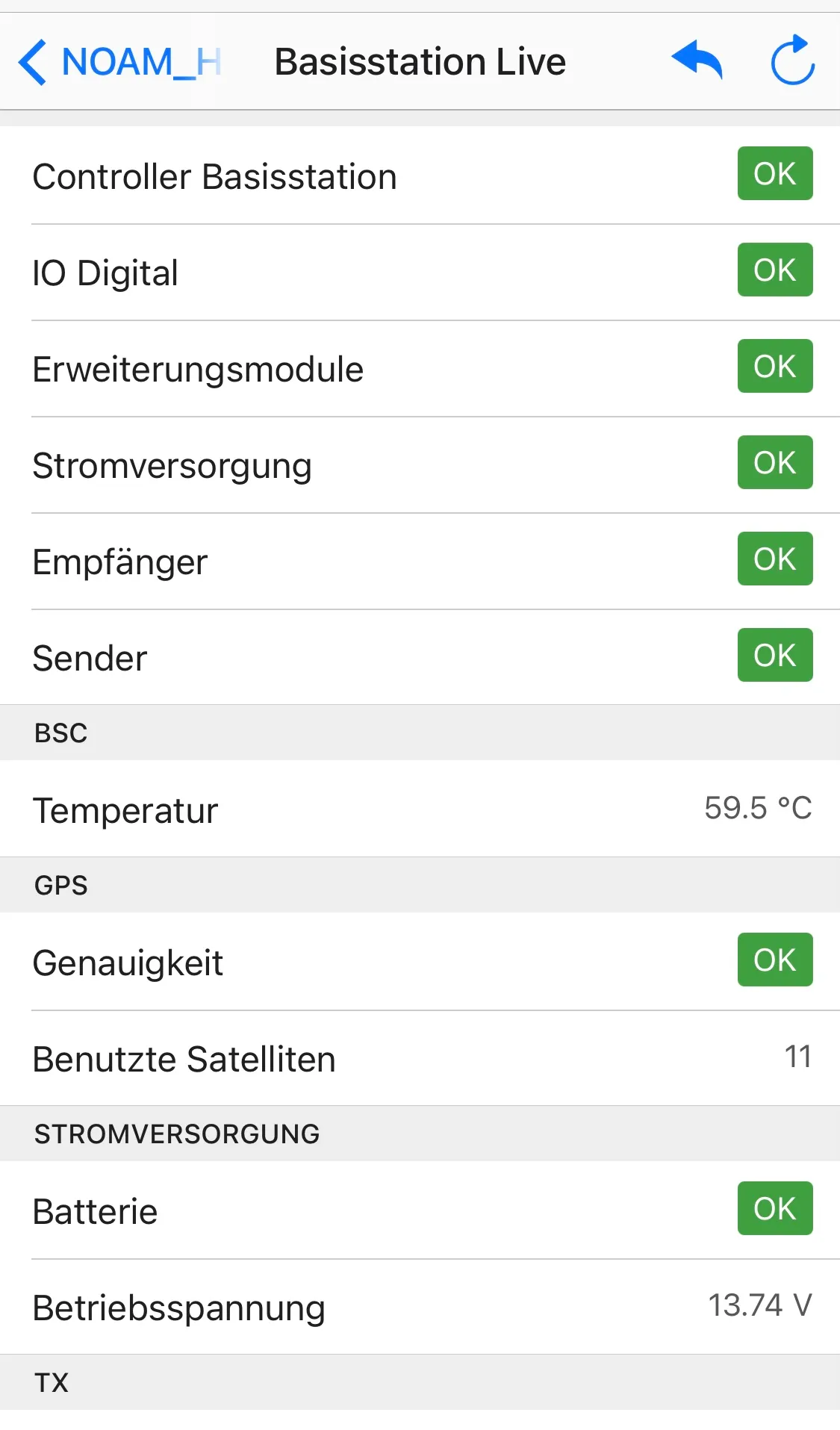
Task: Tap Stromversorgung OK status badge
Action: click(x=774, y=463)
